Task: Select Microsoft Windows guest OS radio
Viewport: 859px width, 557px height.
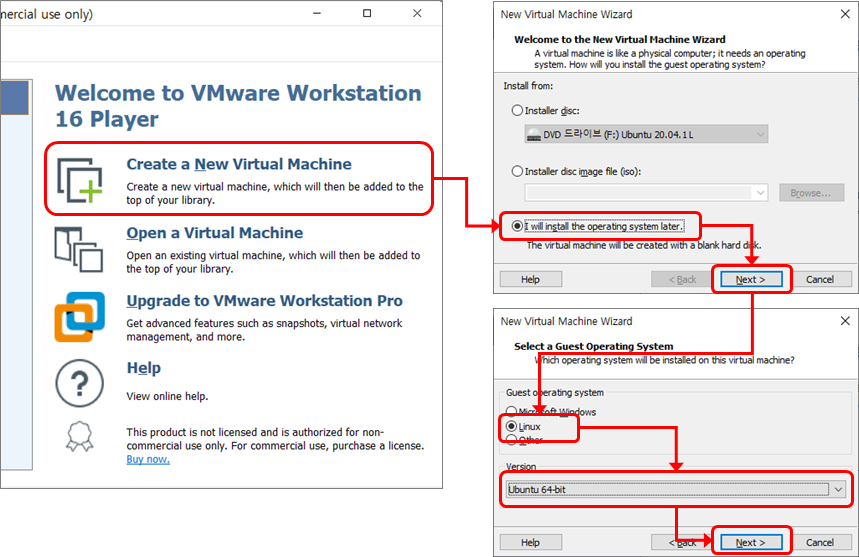Action: [511, 411]
